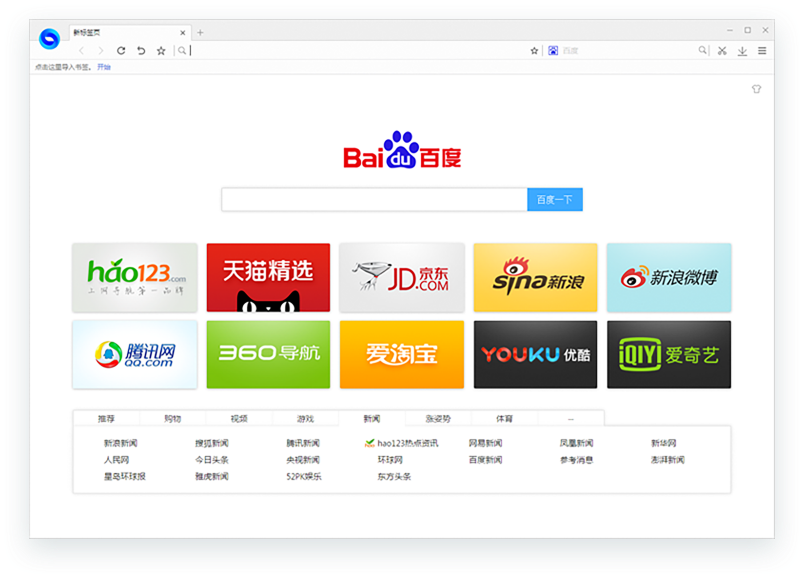Switch to the 购物 tab
805x579 pixels.
(172, 419)
